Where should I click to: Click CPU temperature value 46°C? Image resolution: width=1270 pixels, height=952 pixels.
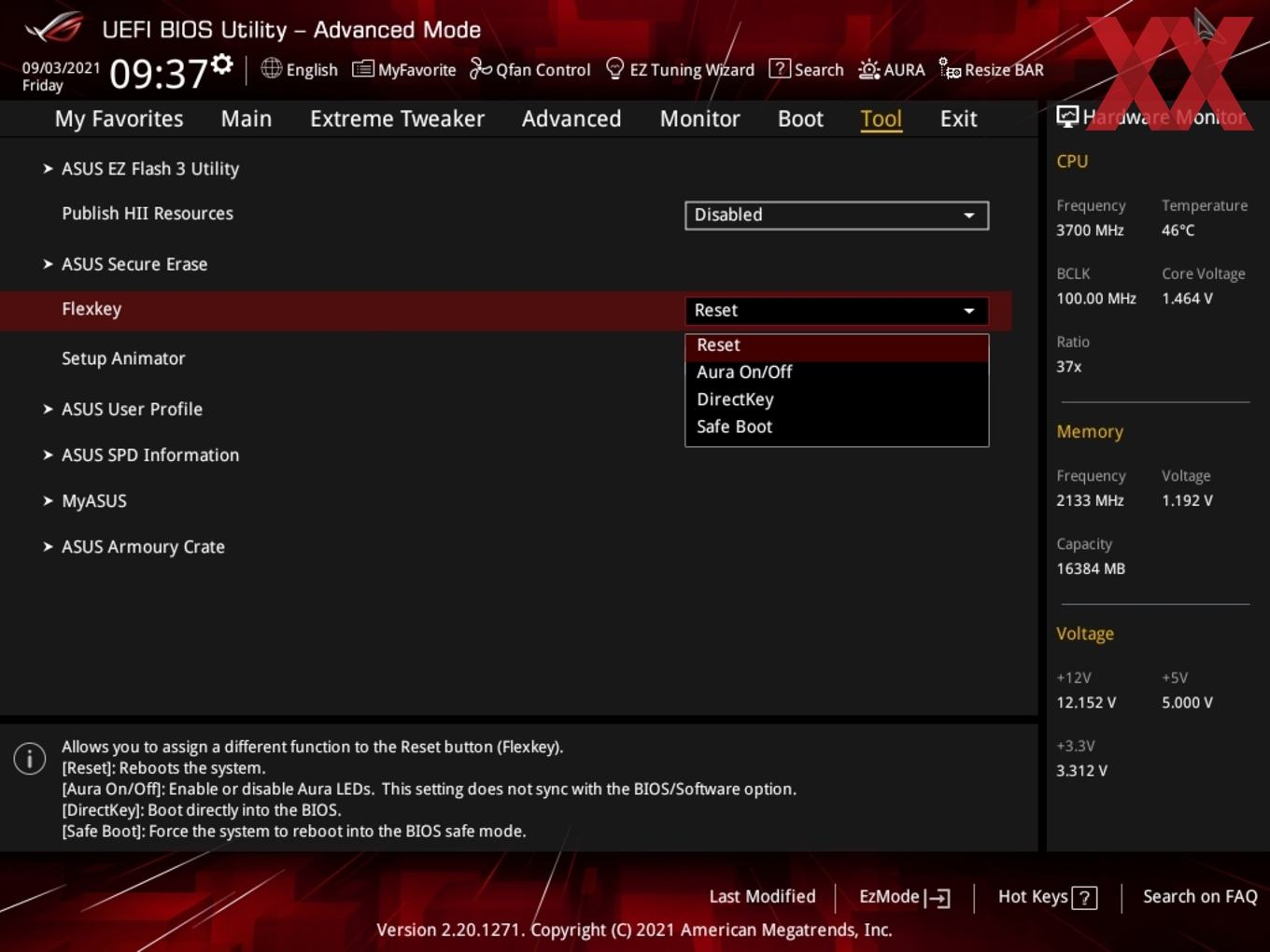click(x=1178, y=231)
